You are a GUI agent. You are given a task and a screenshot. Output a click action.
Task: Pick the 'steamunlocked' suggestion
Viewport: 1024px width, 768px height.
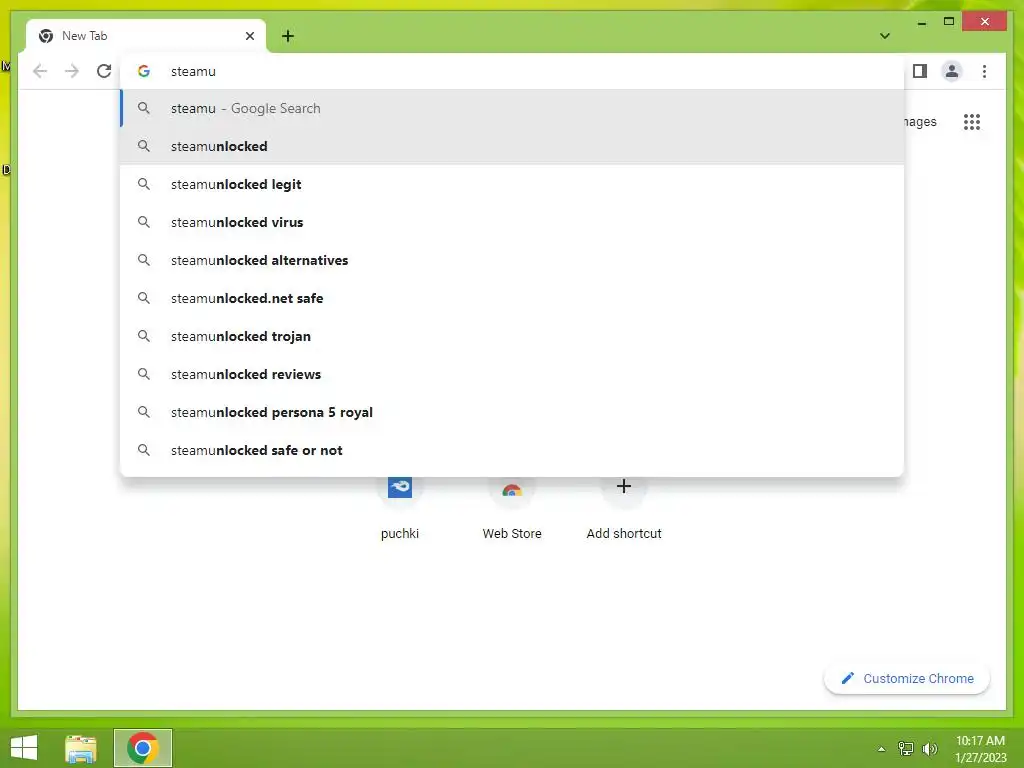tap(512, 146)
